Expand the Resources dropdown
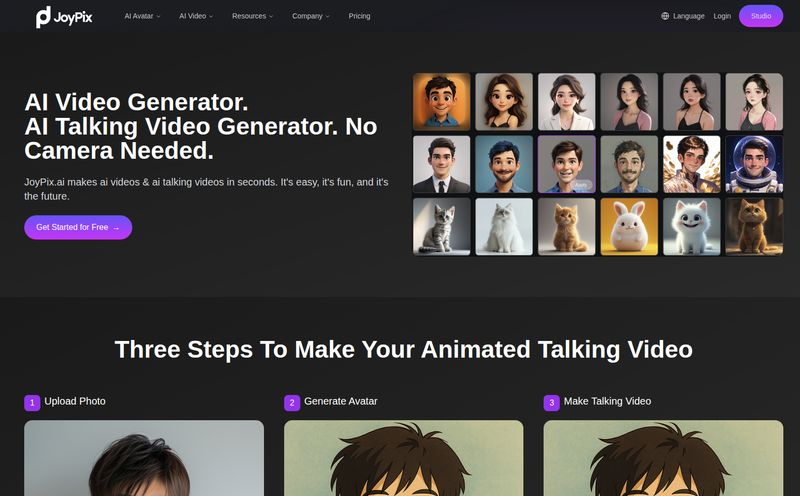 252,16
